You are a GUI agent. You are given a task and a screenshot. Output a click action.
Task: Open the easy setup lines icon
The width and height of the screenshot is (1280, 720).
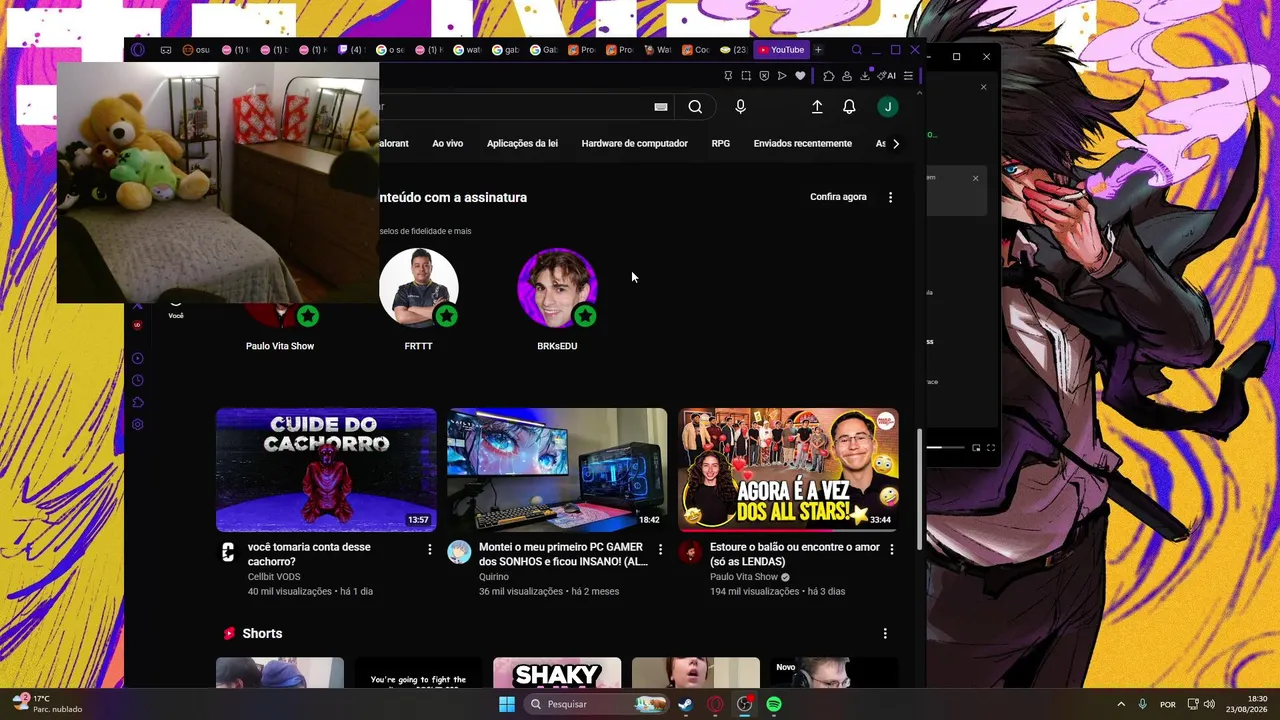pos(908,76)
